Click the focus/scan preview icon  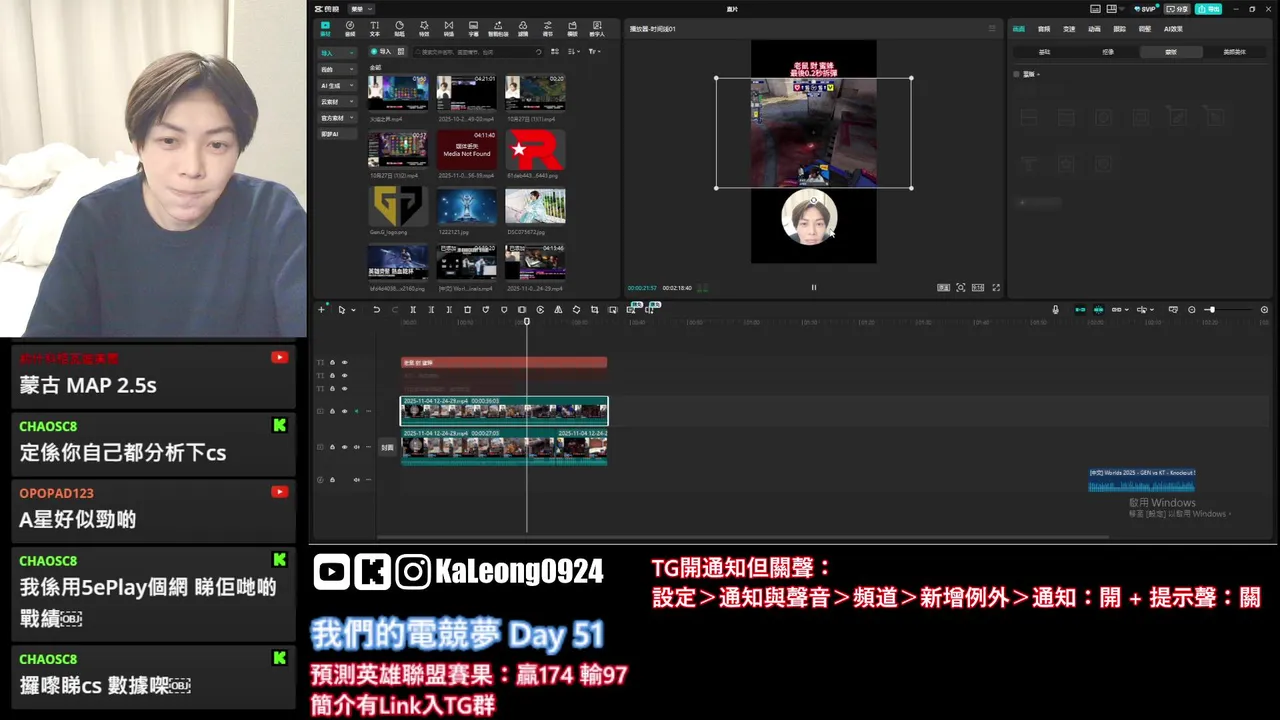click(x=961, y=288)
